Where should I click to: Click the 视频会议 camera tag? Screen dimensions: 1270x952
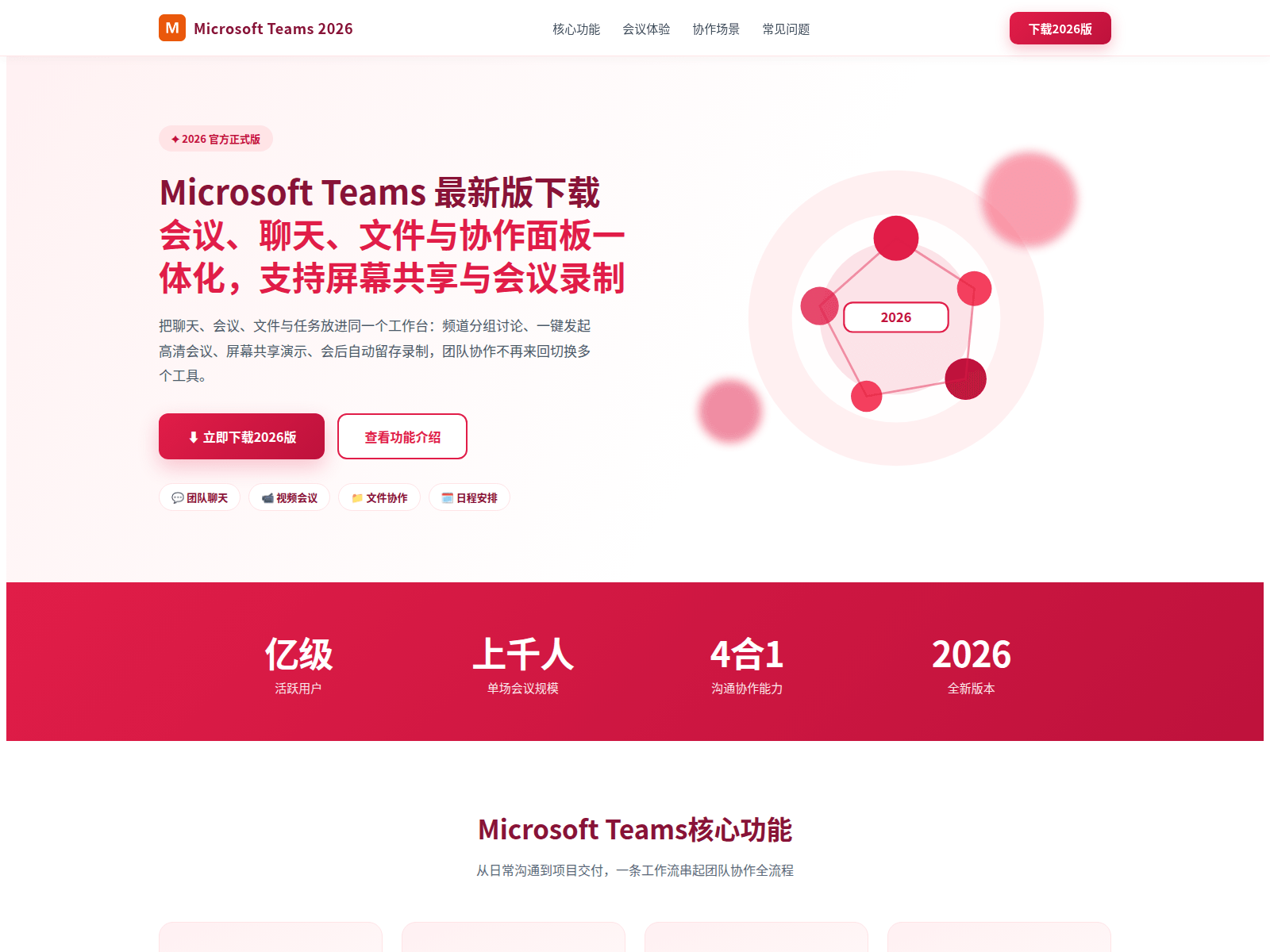coord(289,497)
